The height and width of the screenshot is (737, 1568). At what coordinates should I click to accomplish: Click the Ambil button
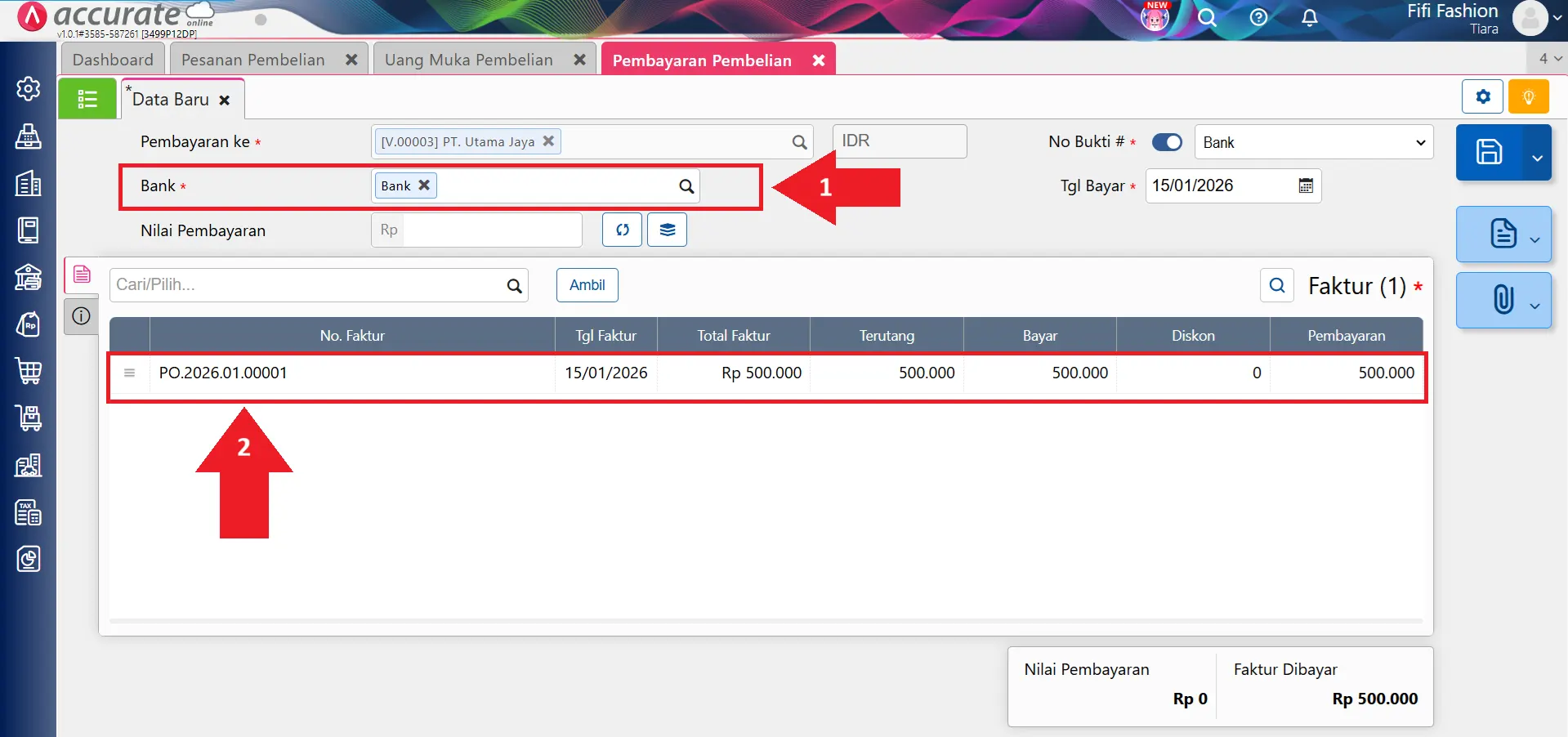(587, 285)
